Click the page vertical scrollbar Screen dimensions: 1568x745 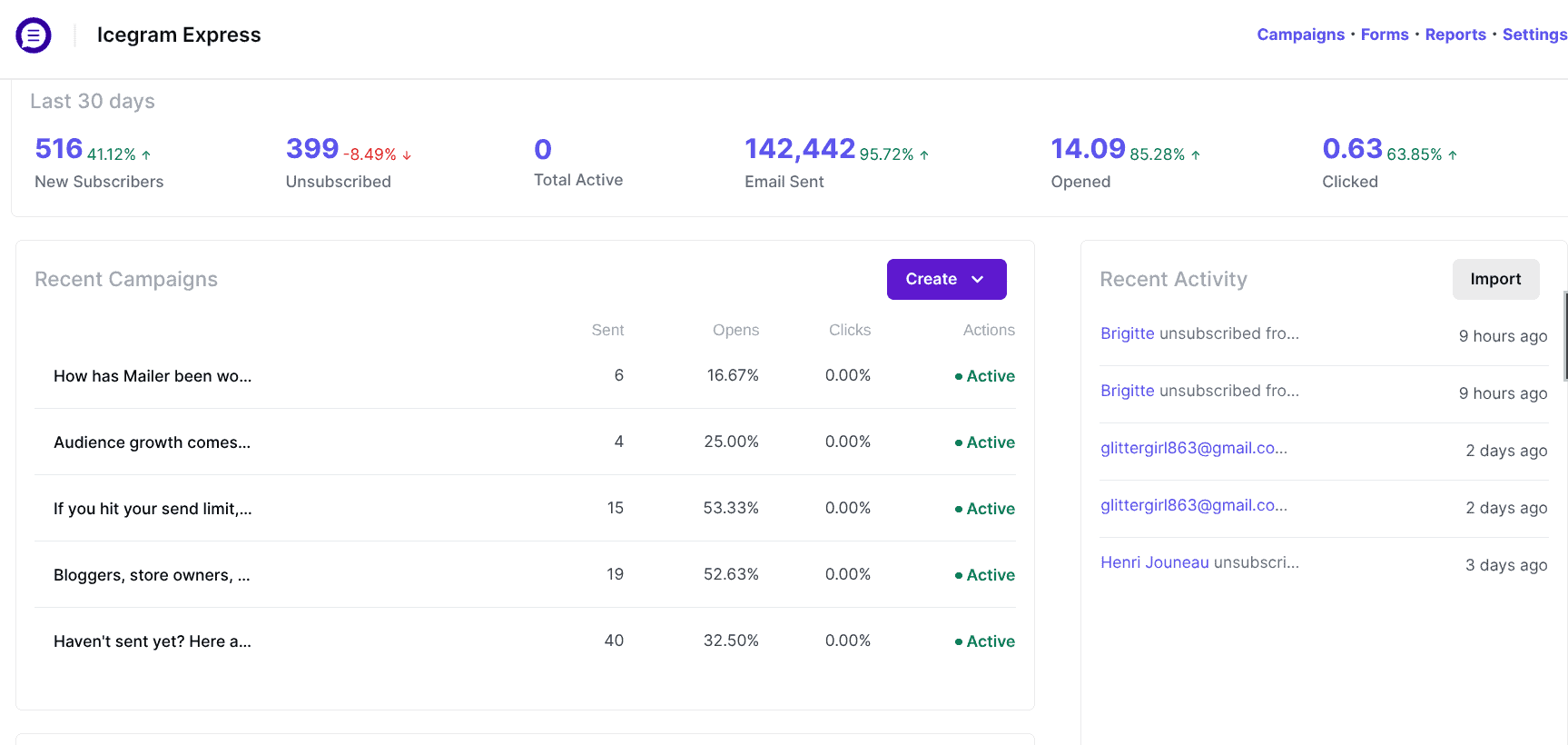[x=1565, y=336]
